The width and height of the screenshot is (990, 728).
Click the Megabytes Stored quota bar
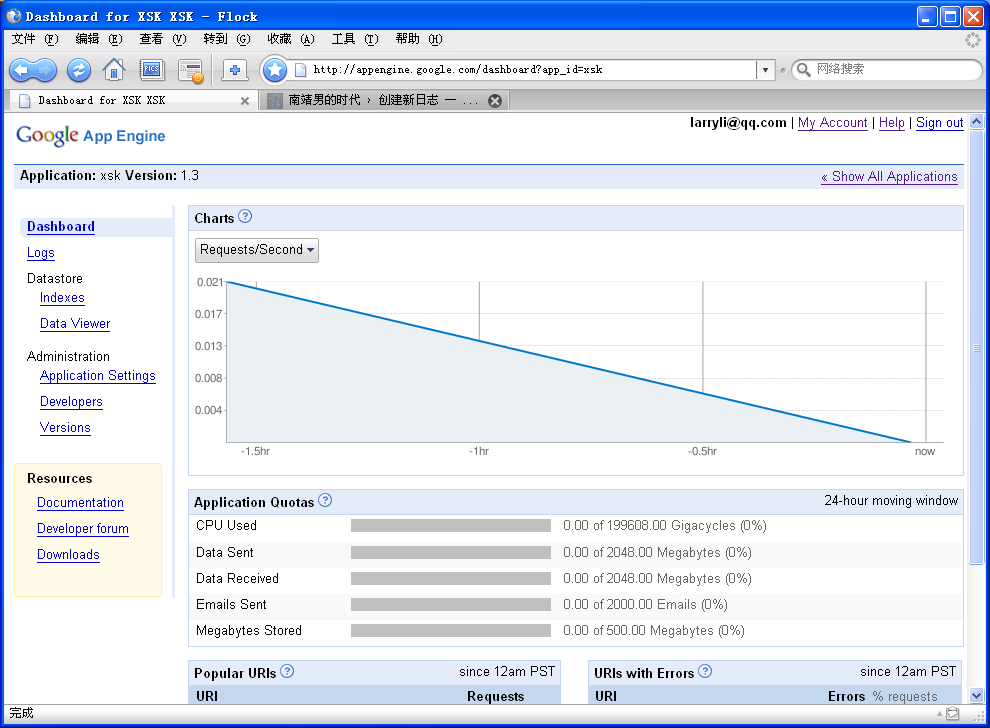pos(451,631)
